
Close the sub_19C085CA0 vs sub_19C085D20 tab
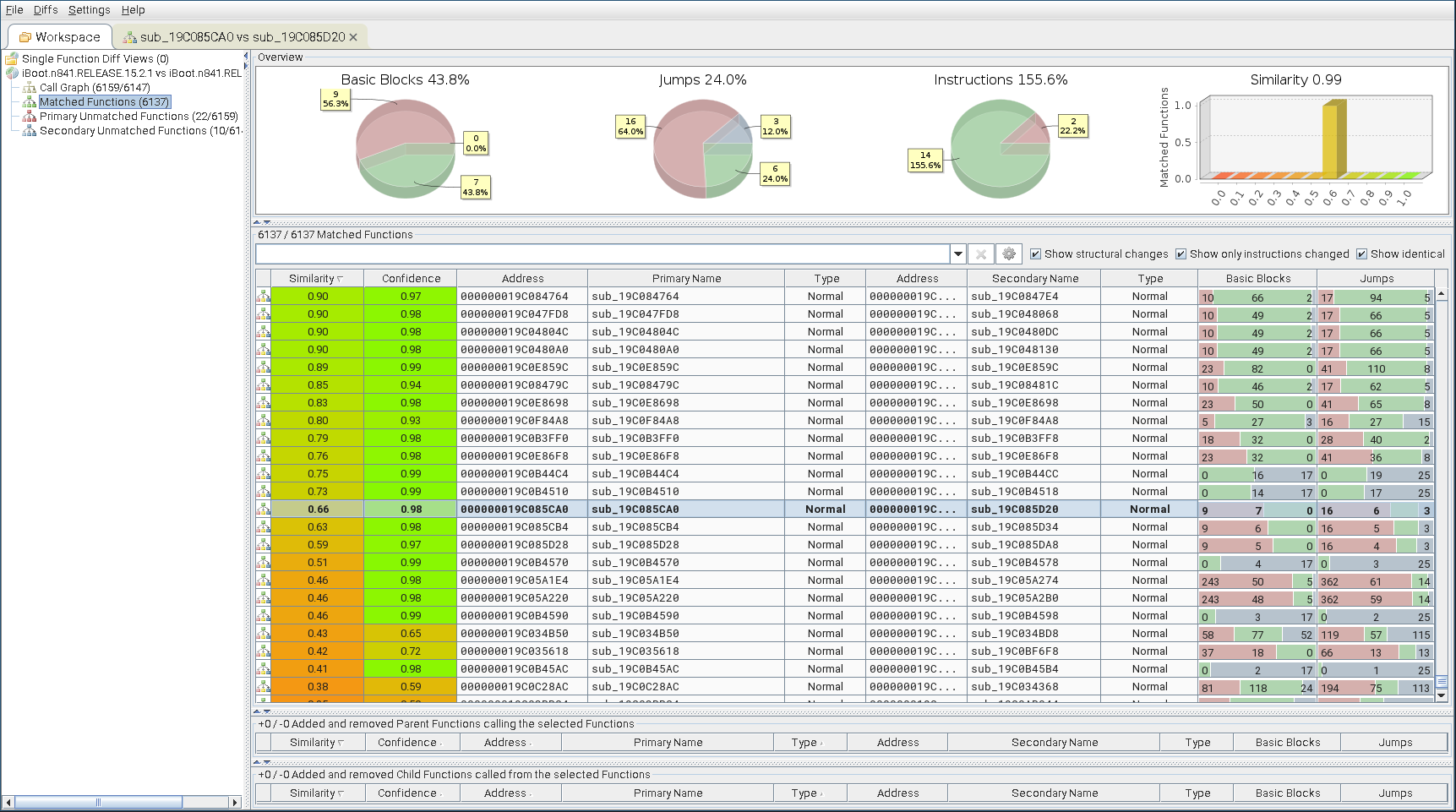point(353,37)
